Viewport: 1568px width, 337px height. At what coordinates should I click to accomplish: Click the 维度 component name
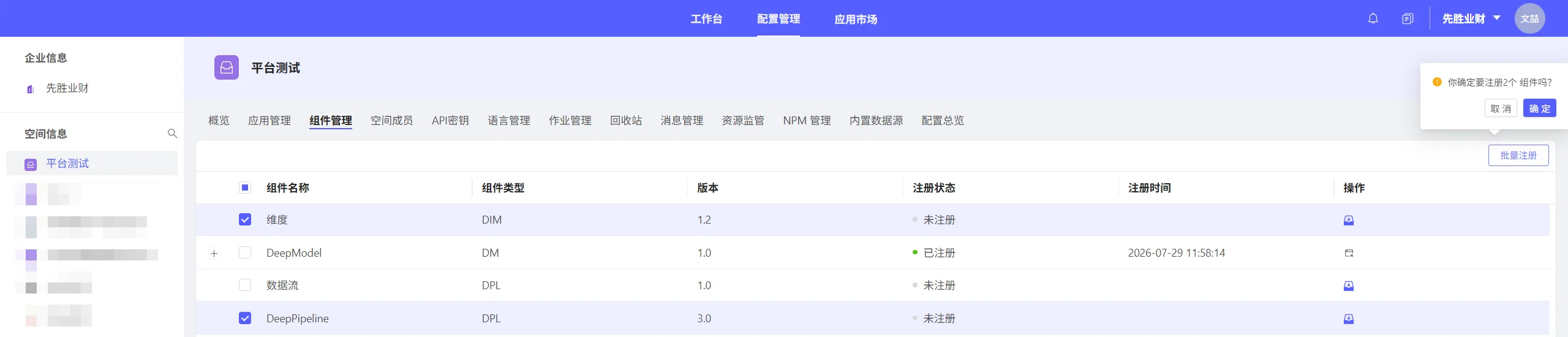click(277, 220)
